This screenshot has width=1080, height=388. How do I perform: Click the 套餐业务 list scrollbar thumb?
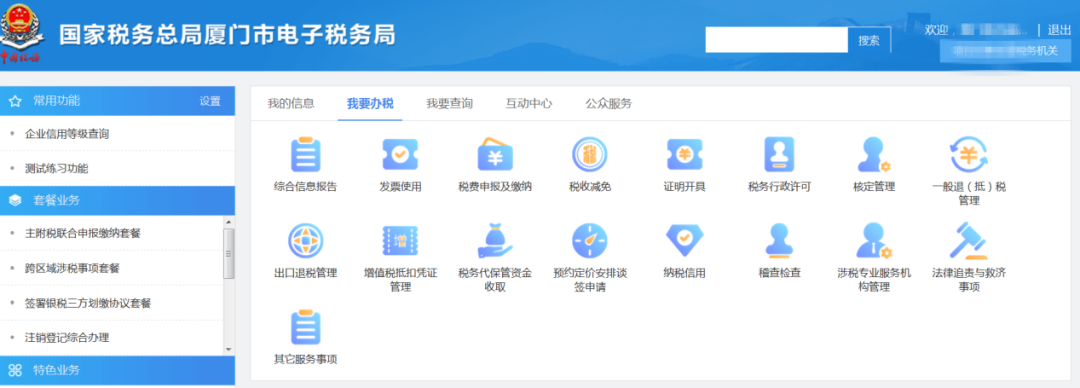229,253
